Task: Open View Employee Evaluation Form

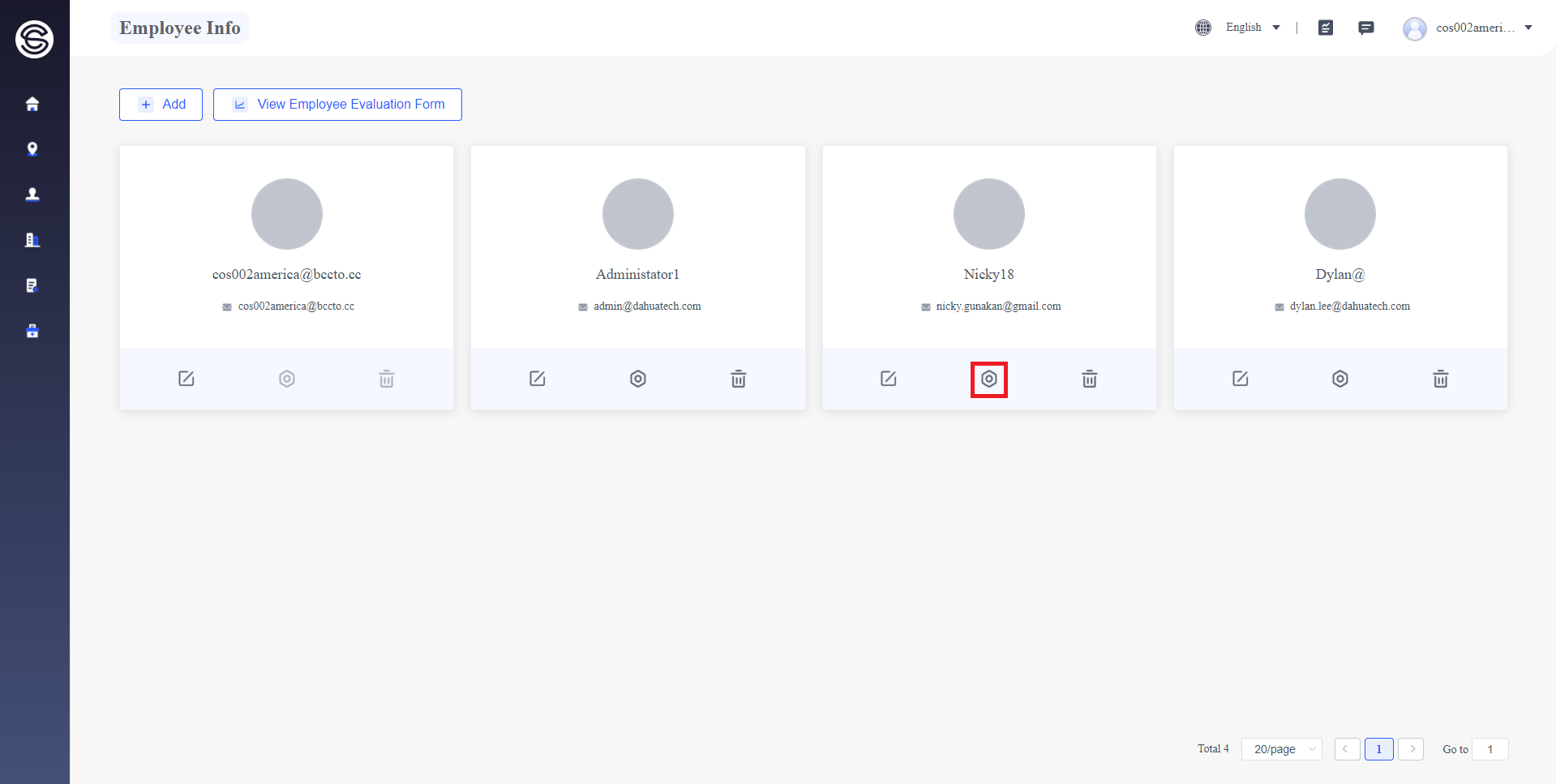Action: tap(337, 105)
